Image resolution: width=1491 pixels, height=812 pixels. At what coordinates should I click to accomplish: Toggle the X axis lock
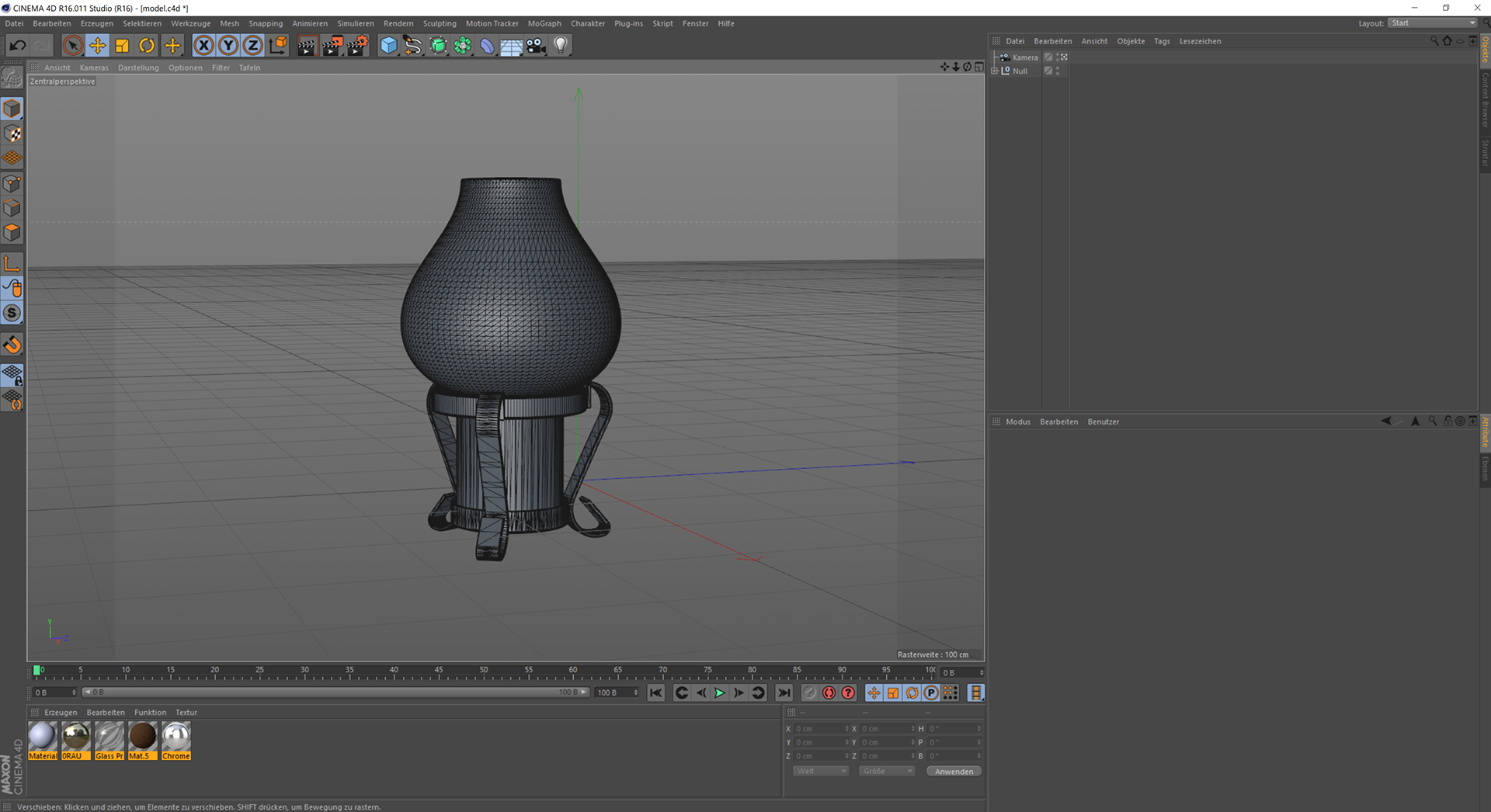[203, 46]
